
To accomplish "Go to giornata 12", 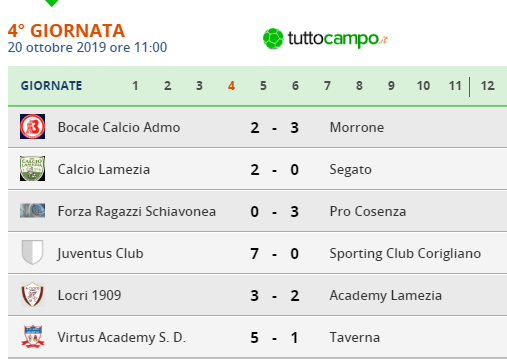I will click(487, 86).
